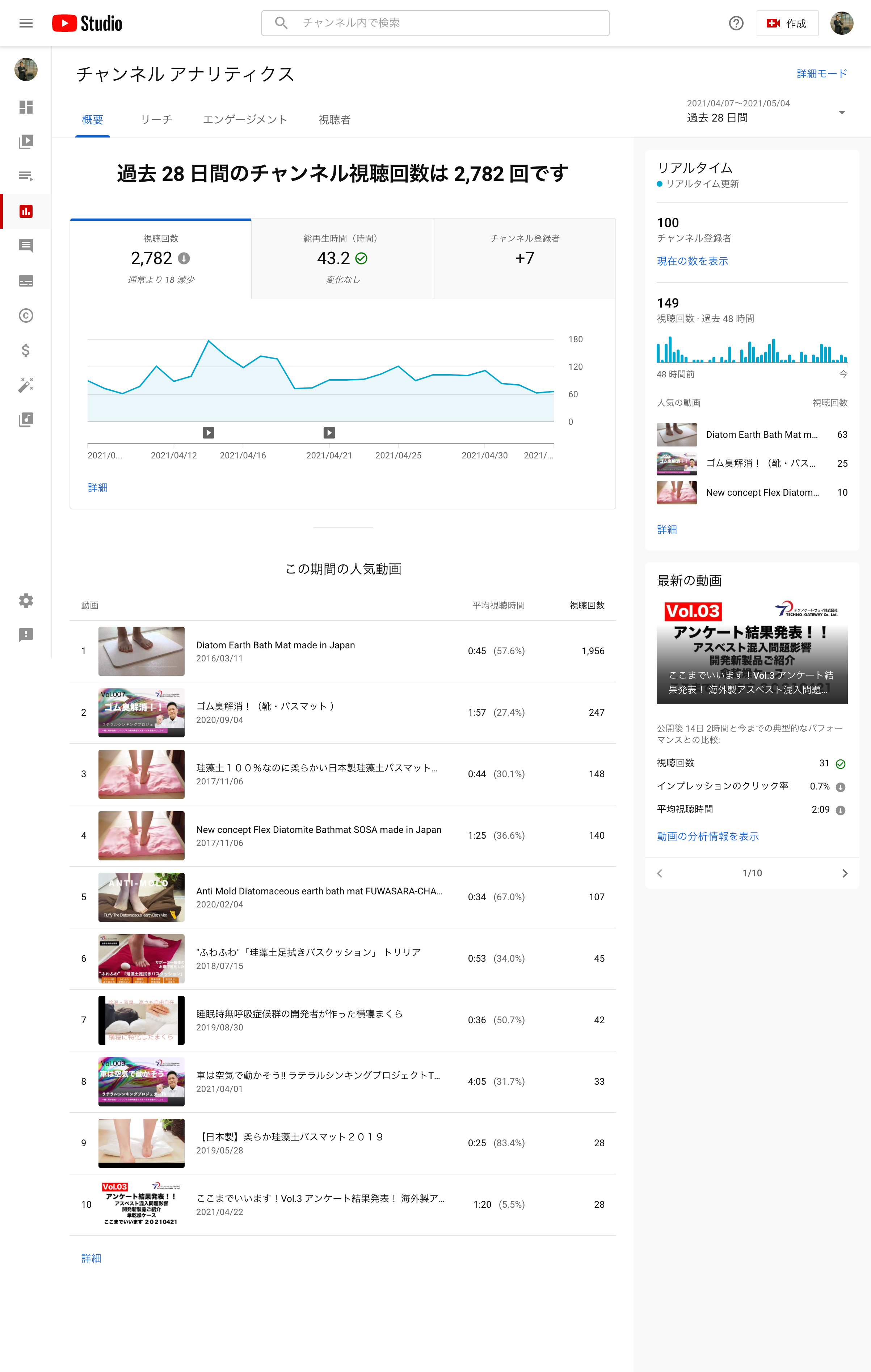The image size is (871, 1372).
Task: Open the Content videos icon in sidebar
Action: [x=26, y=142]
